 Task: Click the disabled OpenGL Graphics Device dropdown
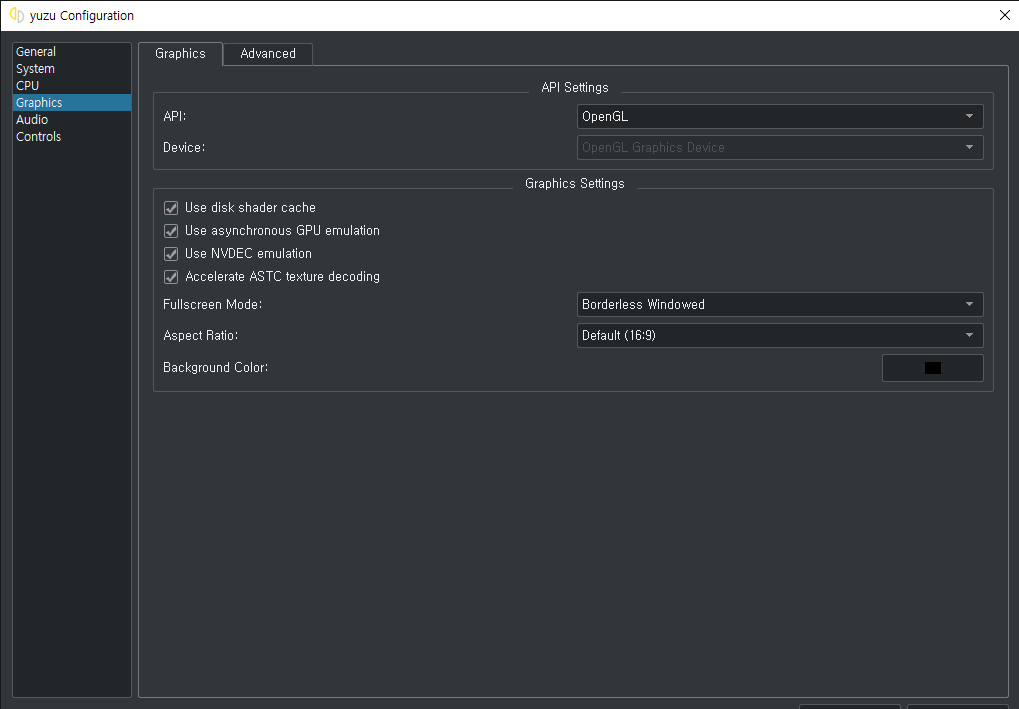[780, 148]
